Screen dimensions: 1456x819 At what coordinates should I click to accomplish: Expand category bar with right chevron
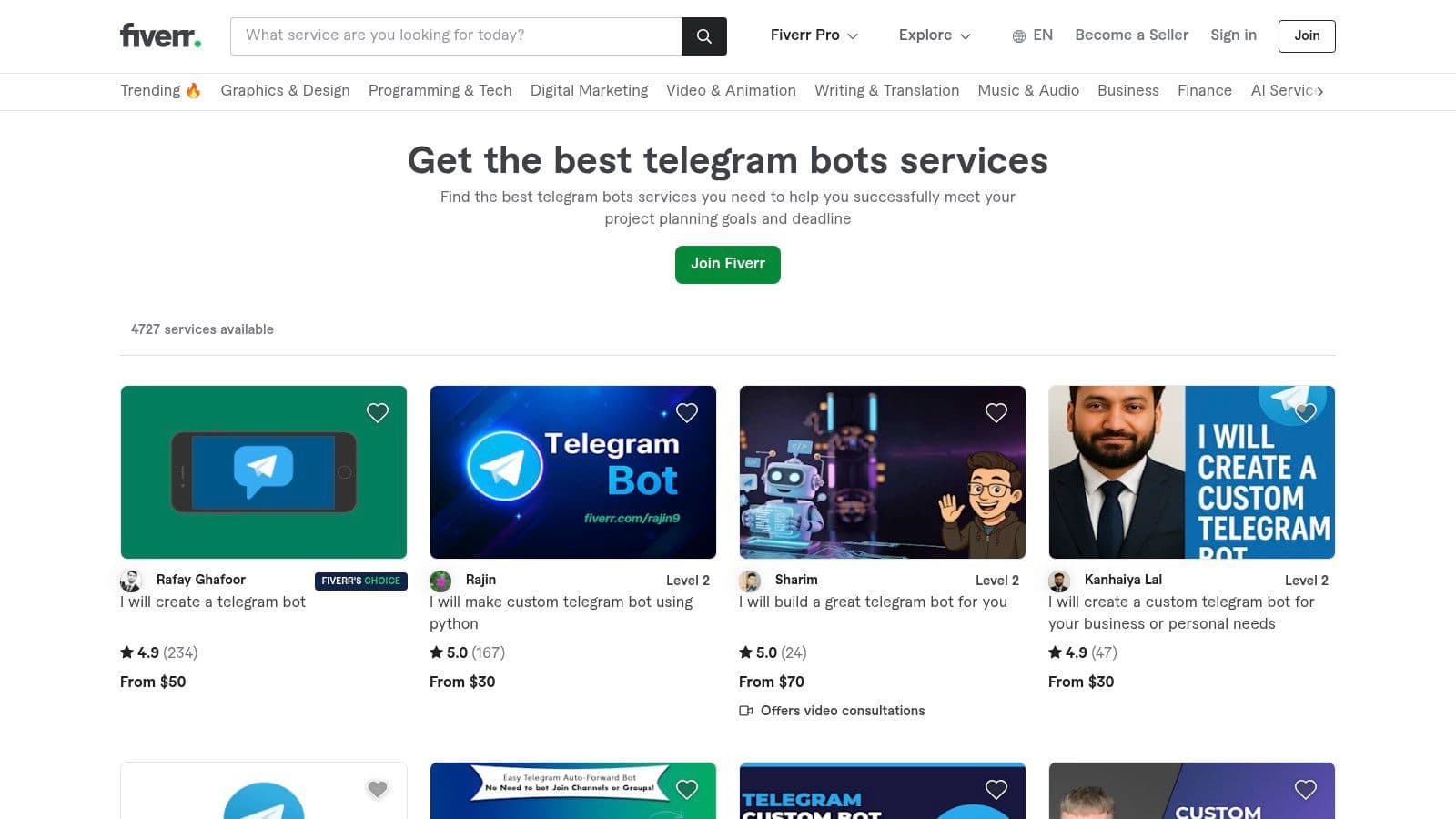click(x=1319, y=91)
